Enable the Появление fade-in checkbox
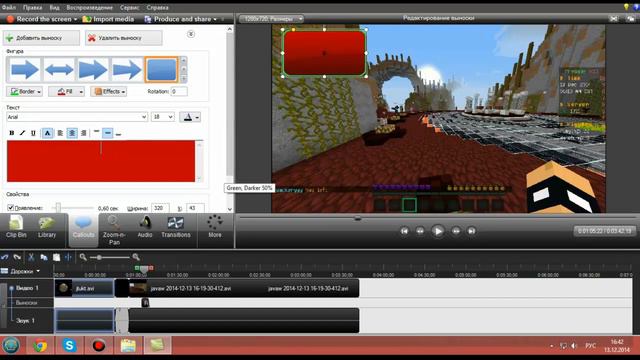Screen dimensions: 640x360 tap(11, 208)
